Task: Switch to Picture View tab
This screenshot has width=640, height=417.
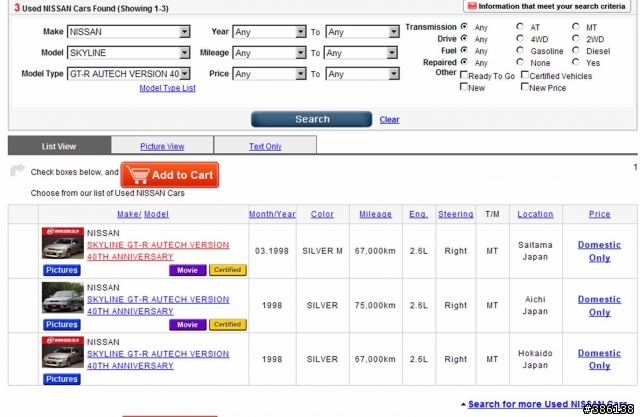Action: point(162,146)
